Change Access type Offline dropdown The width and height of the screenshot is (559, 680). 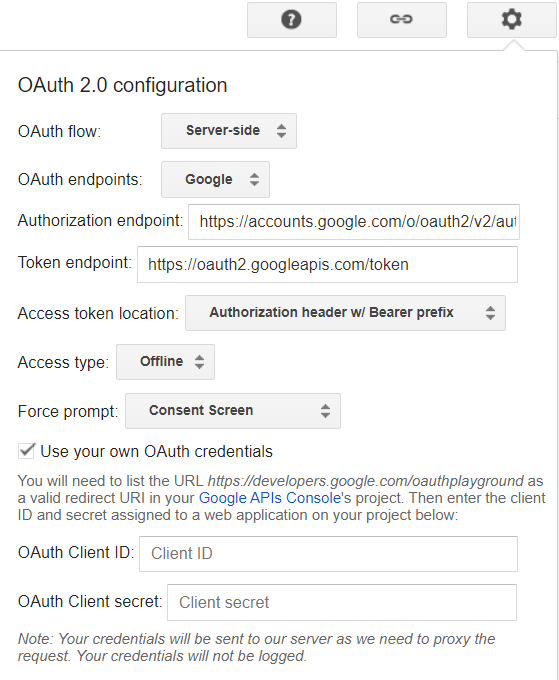[165, 362]
